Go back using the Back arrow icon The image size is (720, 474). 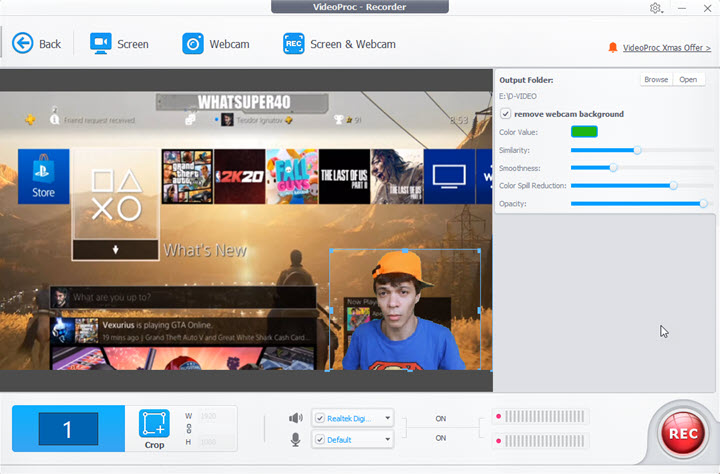[22, 44]
